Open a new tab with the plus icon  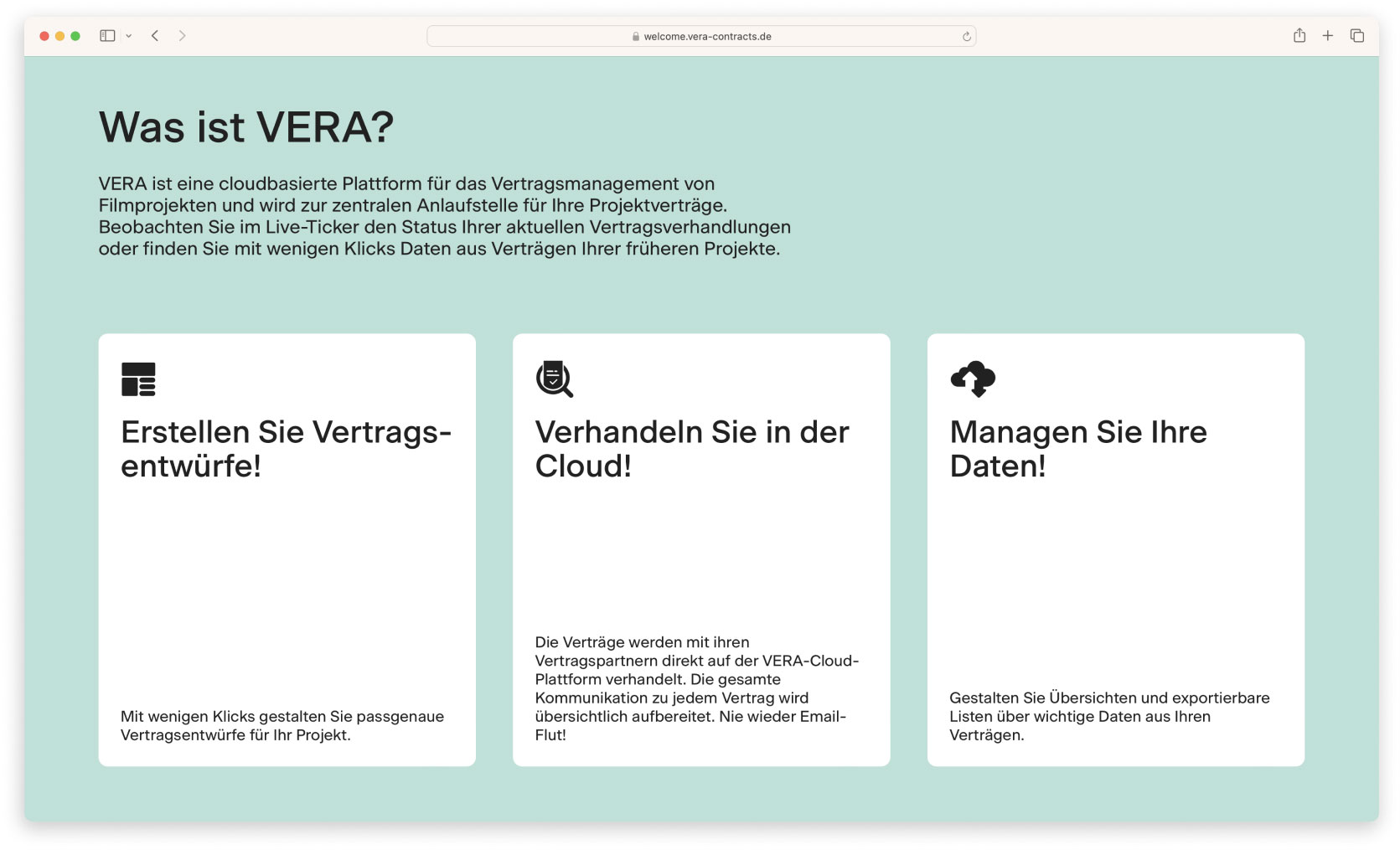1327,35
